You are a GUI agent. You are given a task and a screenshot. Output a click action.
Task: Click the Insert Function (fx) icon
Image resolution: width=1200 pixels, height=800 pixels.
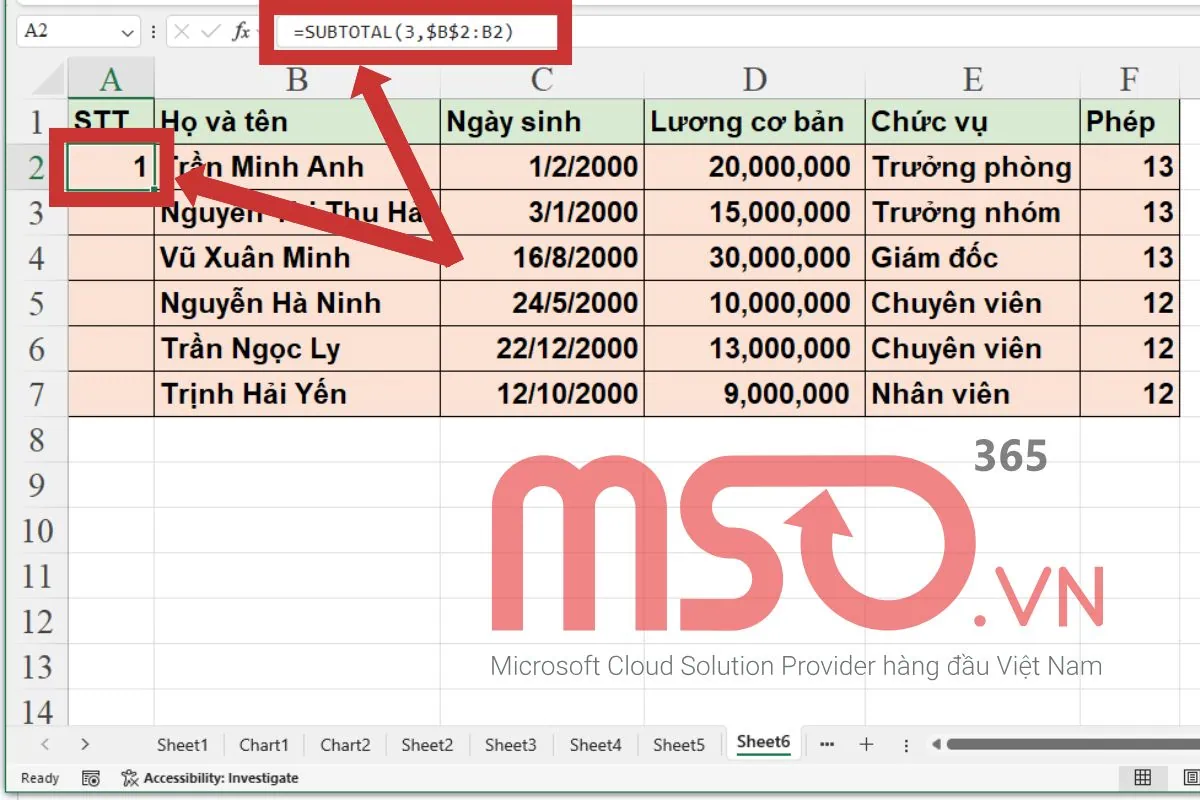tap(243, 31)
